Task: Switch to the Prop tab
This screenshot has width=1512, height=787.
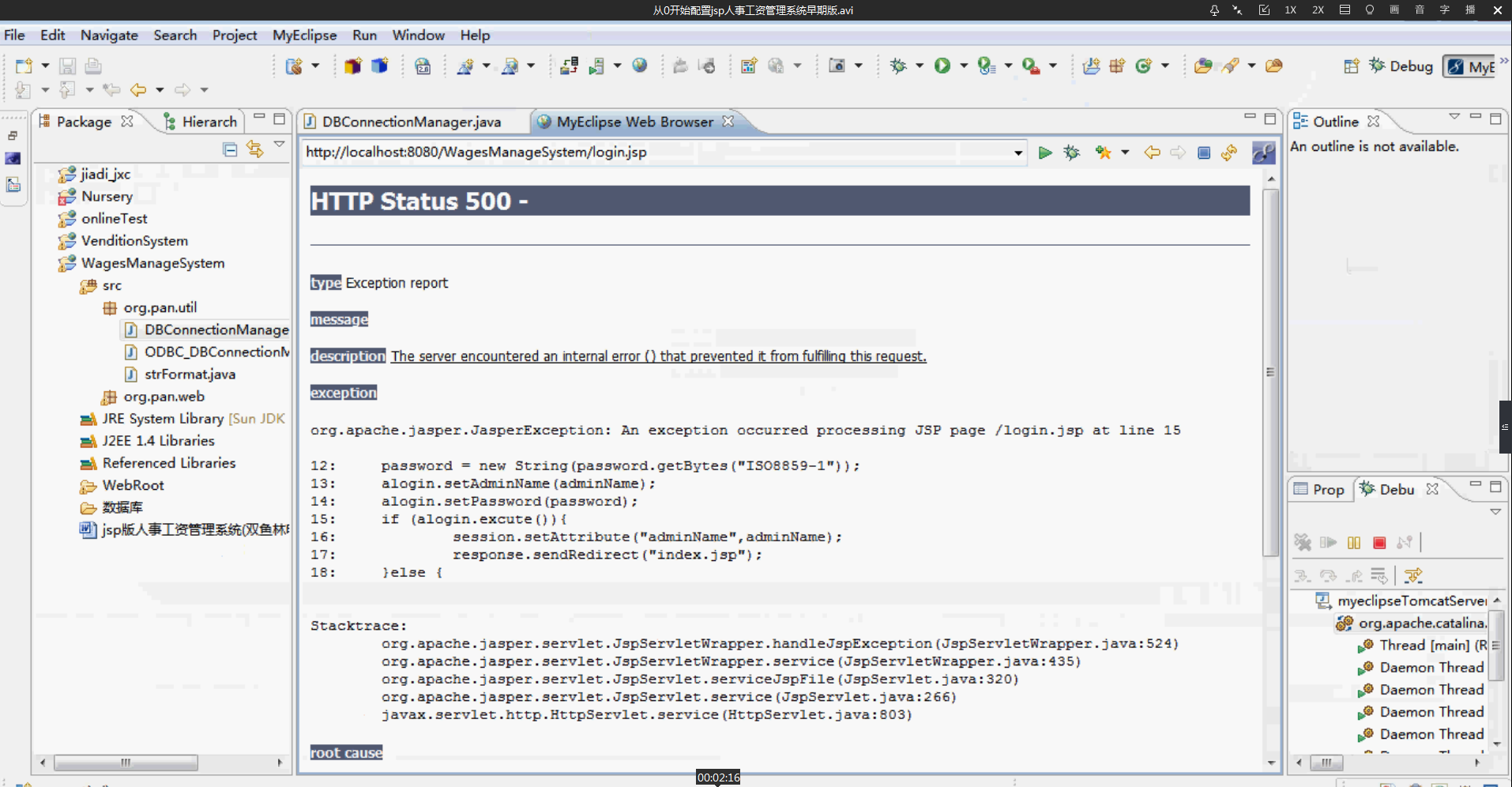Action: 1319,490
